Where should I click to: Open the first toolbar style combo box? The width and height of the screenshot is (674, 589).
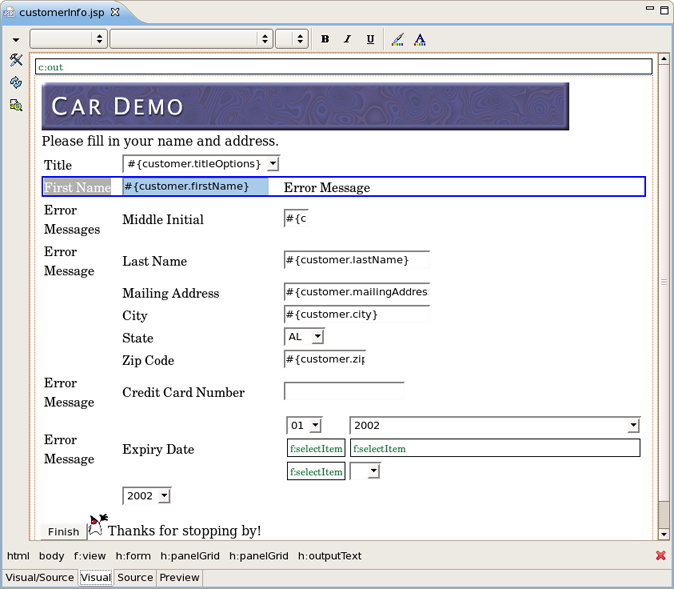tap(68, 39)
